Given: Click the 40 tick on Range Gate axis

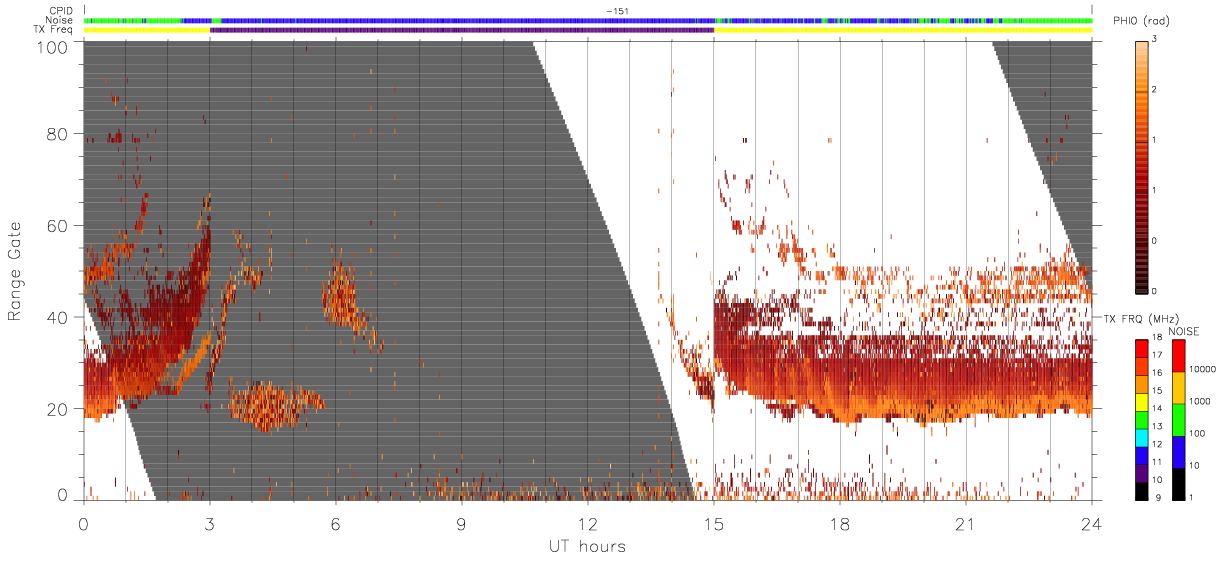Looking at the screenshot, I should [x=57, y=317].
